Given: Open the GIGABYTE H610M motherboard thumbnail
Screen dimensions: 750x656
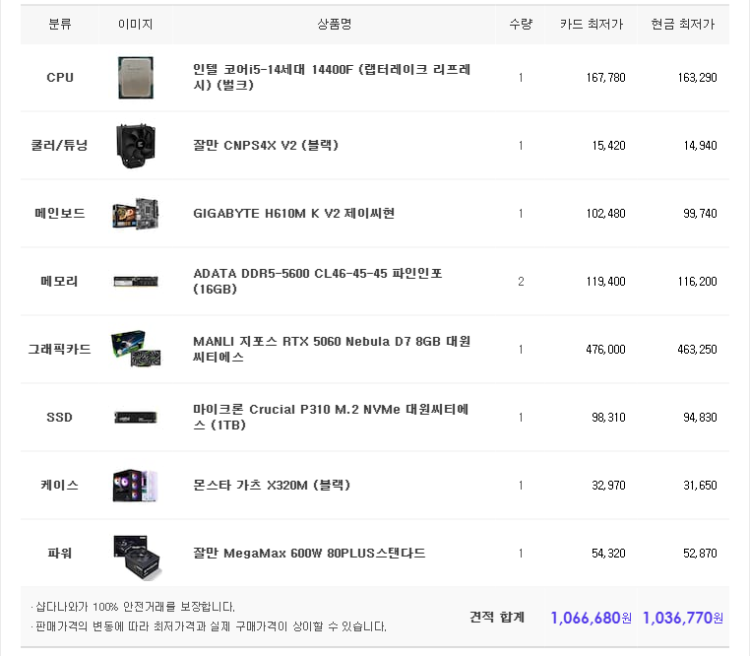Looking at the screenshot, I should [x=135, y=213].
